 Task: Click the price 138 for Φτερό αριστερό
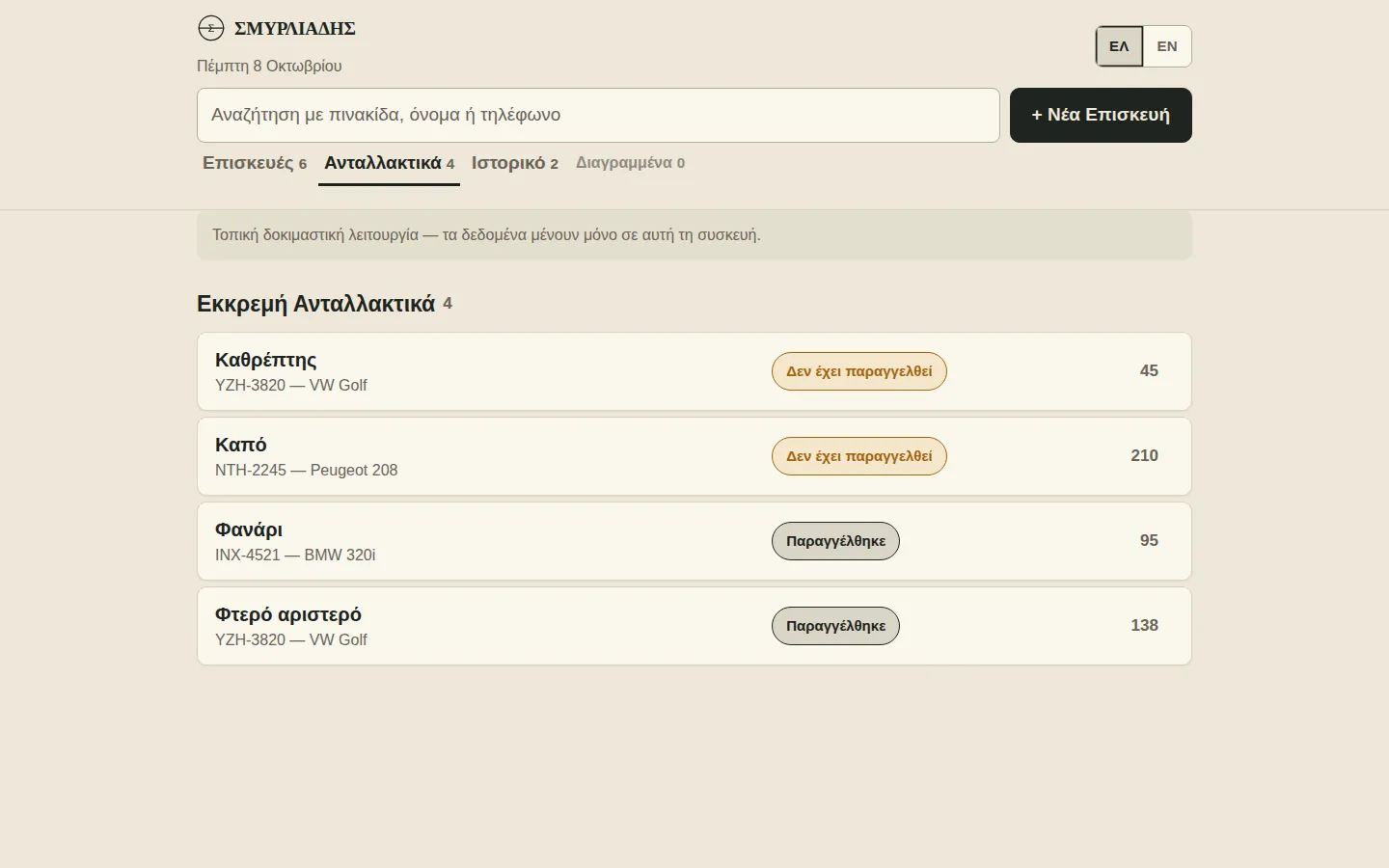tap(1145, 626)
